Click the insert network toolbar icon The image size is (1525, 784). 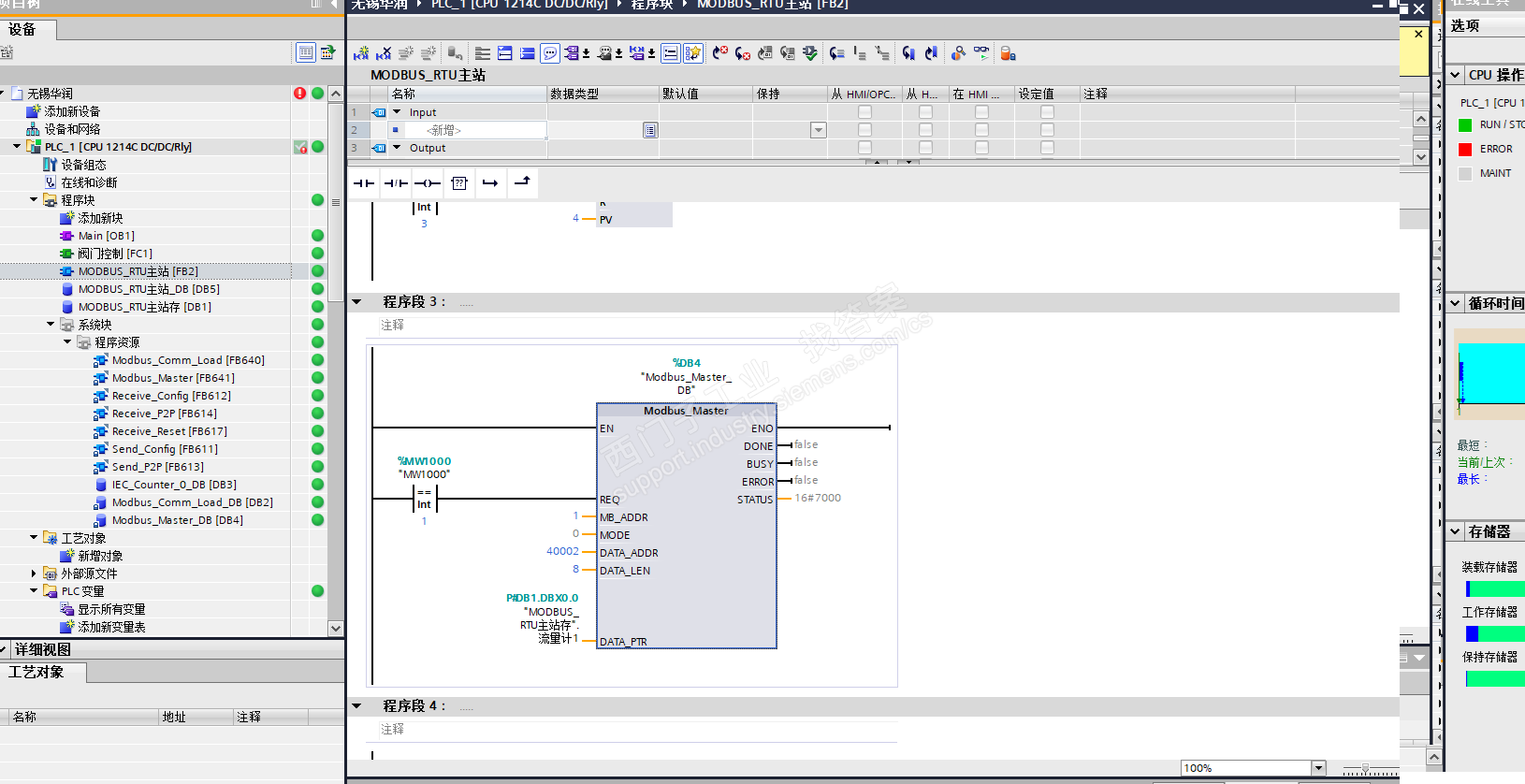(361, 53)
